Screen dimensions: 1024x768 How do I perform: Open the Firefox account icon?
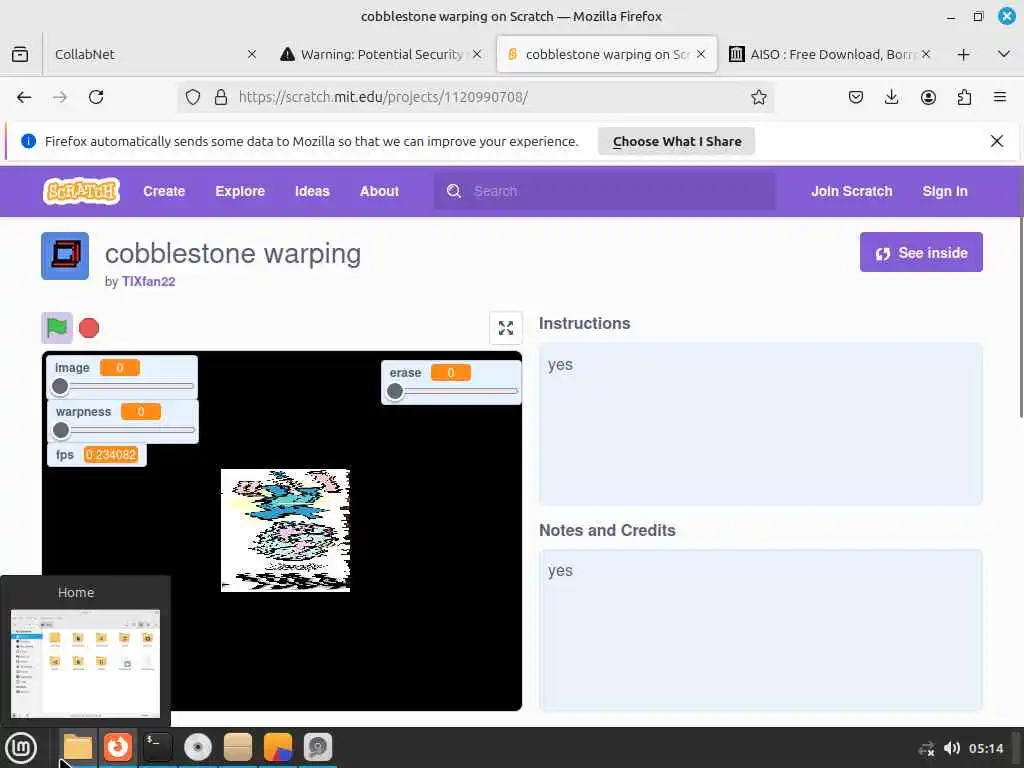click(x=928, y=97)
